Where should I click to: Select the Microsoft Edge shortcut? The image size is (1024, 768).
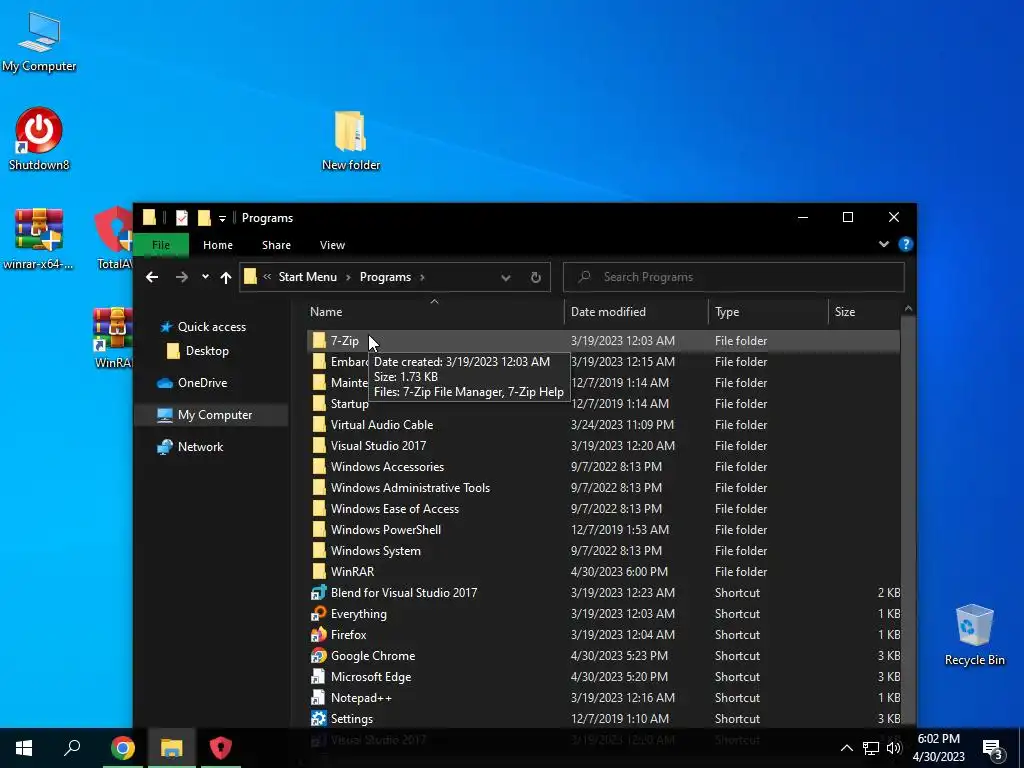pyautogui.click(x=603, y=677)
